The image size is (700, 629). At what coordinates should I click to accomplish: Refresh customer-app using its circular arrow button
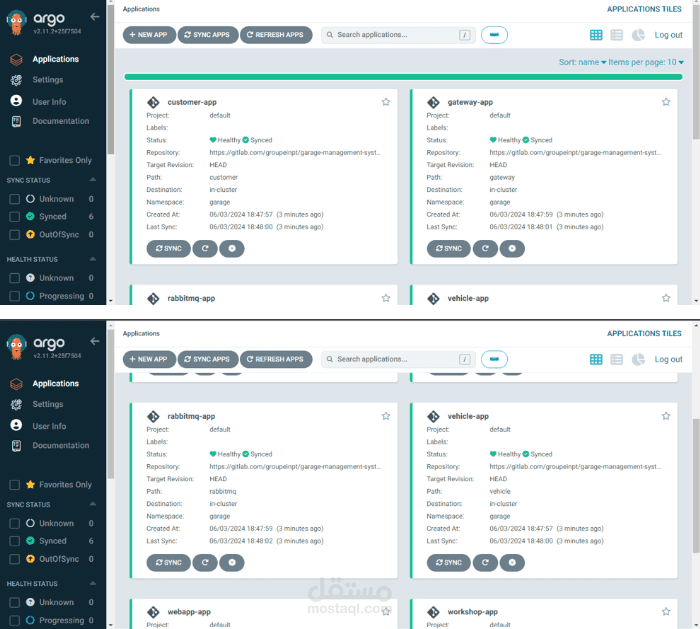coord(205,249)
